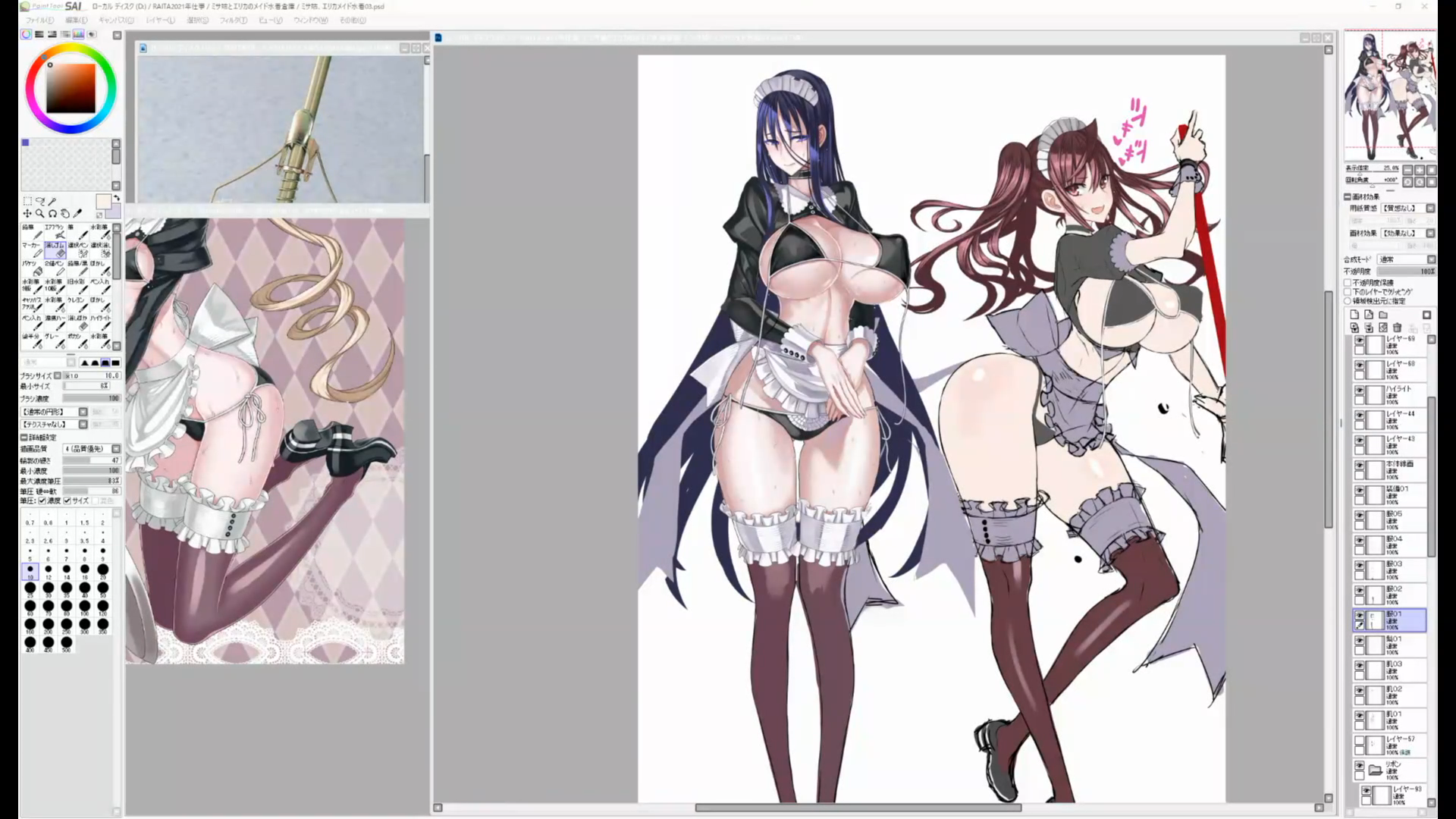Adjust the 不透明度 layer opacity slider

pyautogui.click(x=1406, y=271)
